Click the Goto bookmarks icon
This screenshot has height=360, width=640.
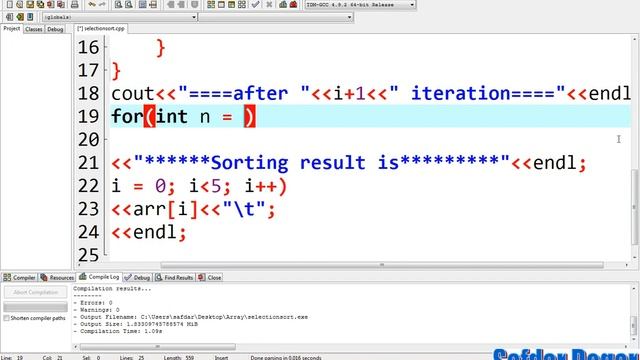pyautogui.click(x=30, y=17)
